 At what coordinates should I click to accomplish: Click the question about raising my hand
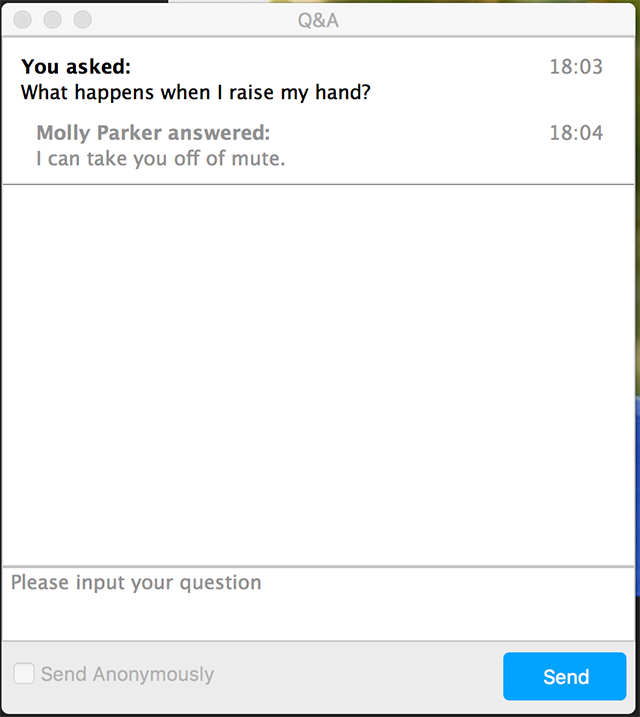pyautogui.click(x=196, y=93)
